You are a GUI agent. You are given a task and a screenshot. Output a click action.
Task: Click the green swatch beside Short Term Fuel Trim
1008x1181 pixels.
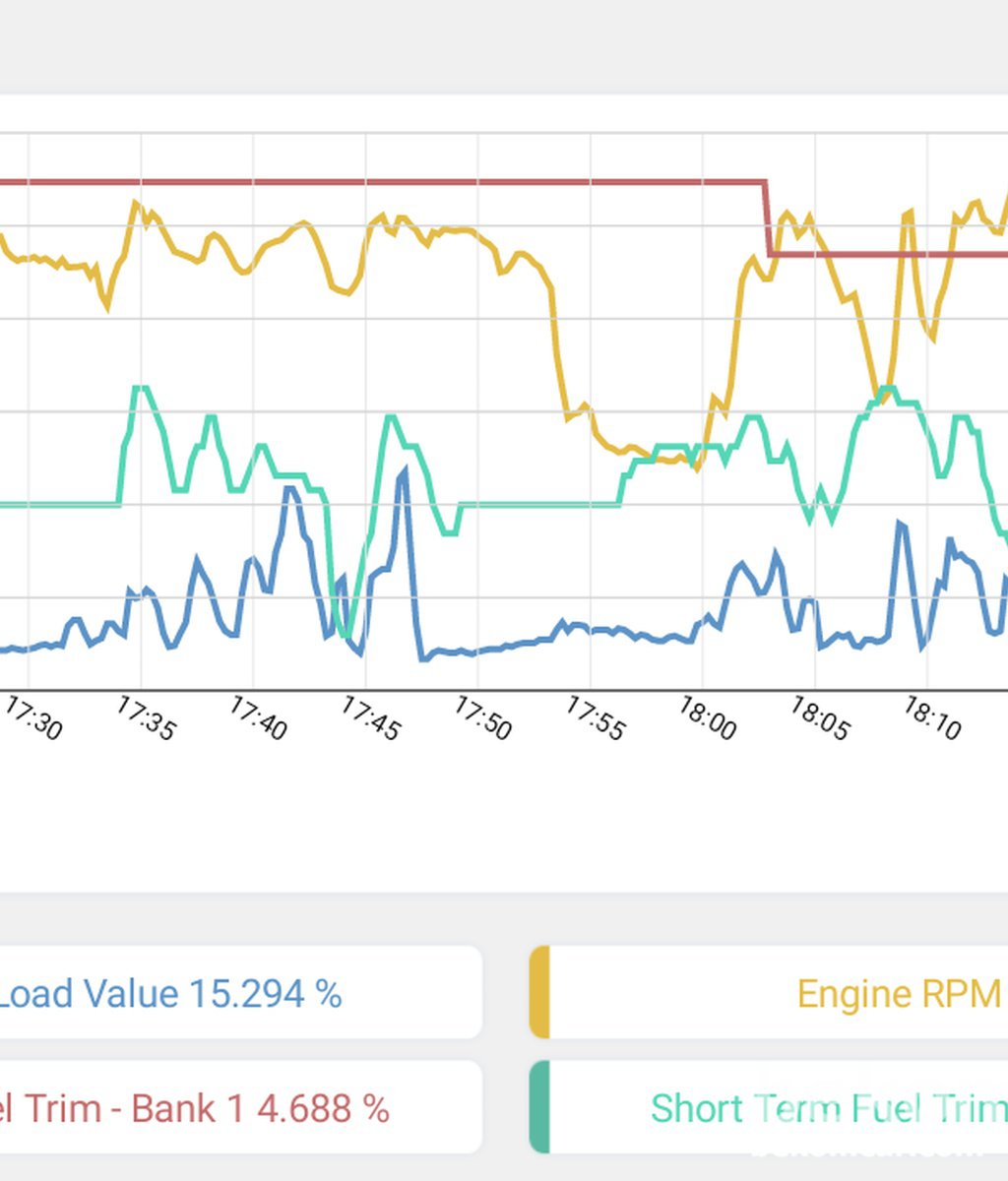tap(539, 1107)
